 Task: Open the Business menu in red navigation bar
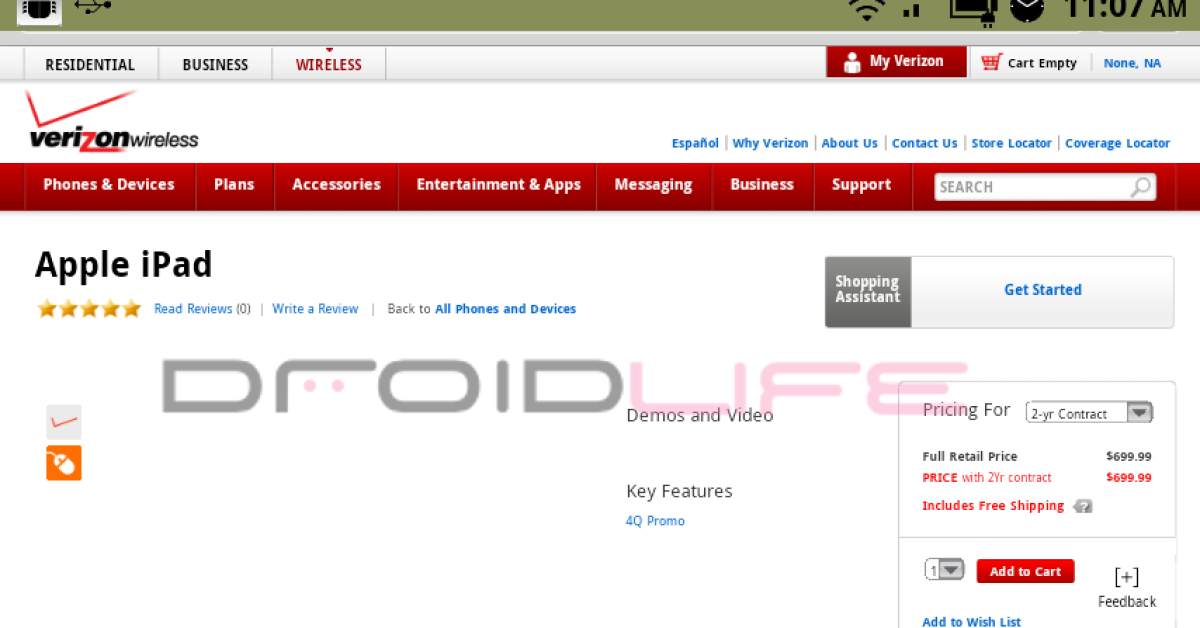point(762,185)
